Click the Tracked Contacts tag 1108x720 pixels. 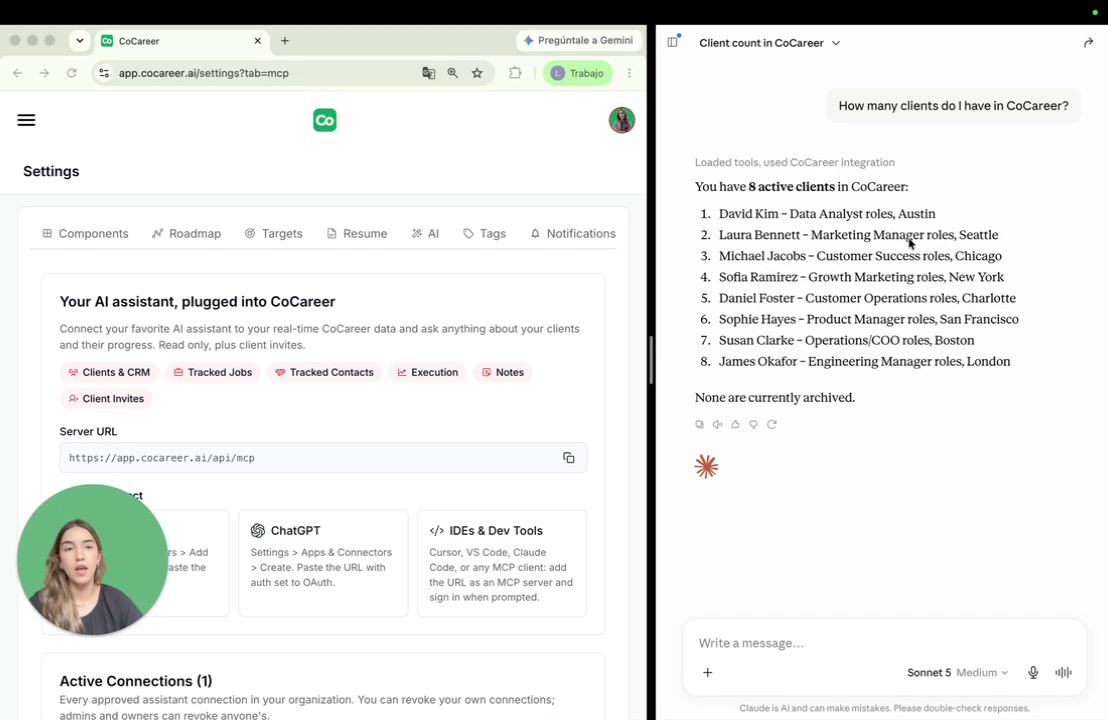[324, 372]
